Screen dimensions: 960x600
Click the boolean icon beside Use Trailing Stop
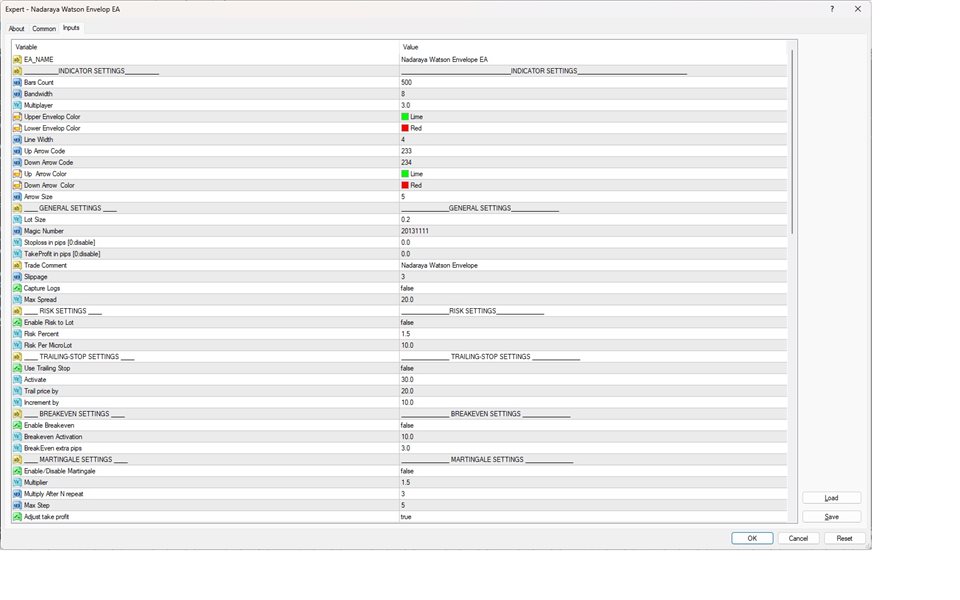coord(17,368)
